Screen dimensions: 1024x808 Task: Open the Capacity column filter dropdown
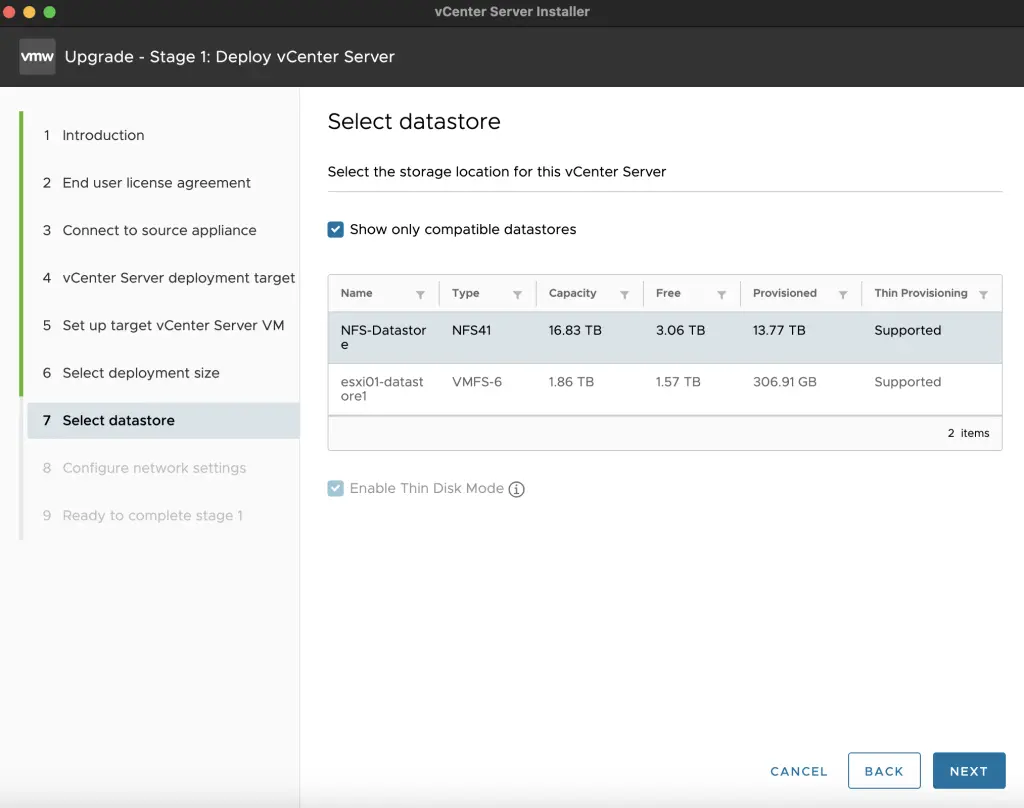pyautogui.click(x=623, y=293)
